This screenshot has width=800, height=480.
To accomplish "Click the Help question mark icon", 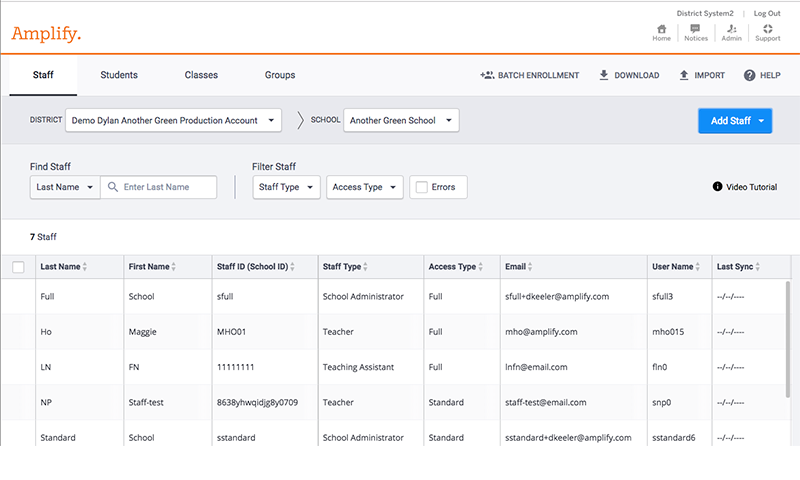I will [749, 75].
